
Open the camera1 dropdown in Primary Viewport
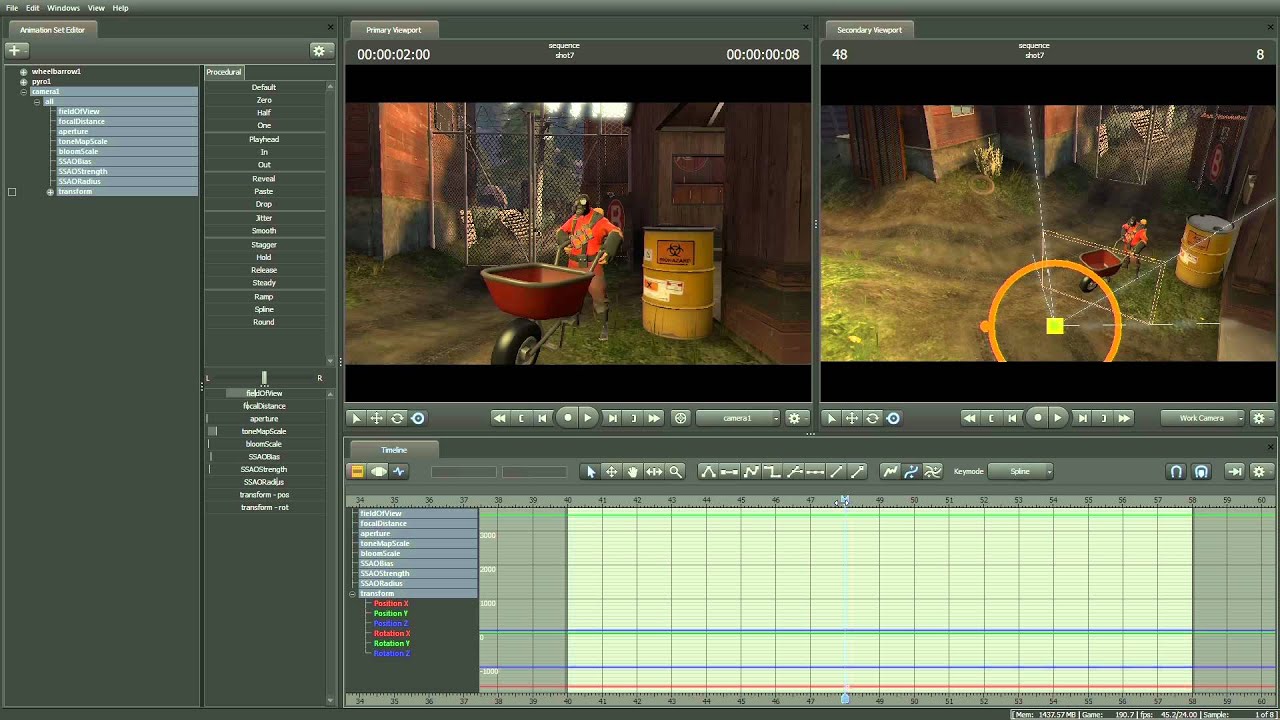(x=738, y=418)
